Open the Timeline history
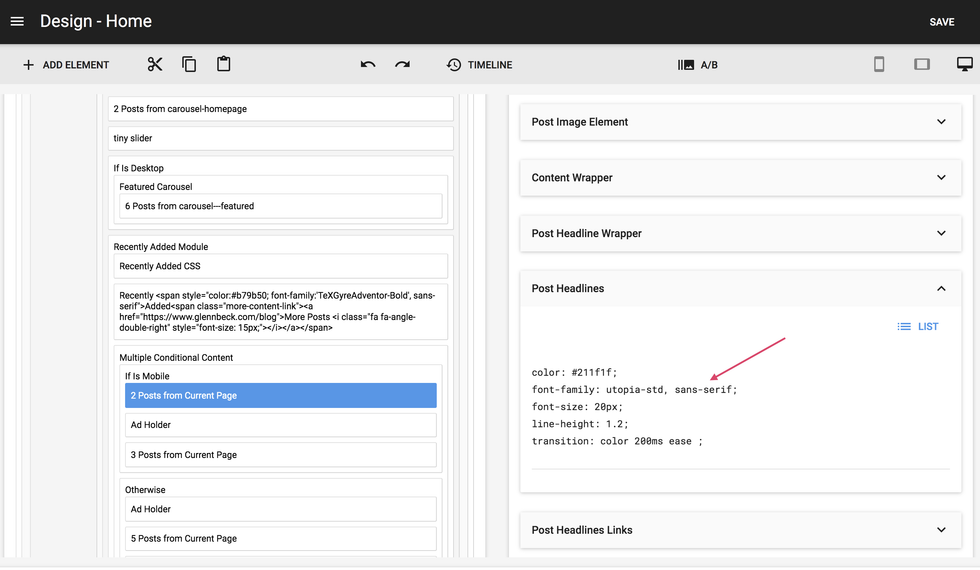Screen dimensions: 980x570 (x=479, y=65)
